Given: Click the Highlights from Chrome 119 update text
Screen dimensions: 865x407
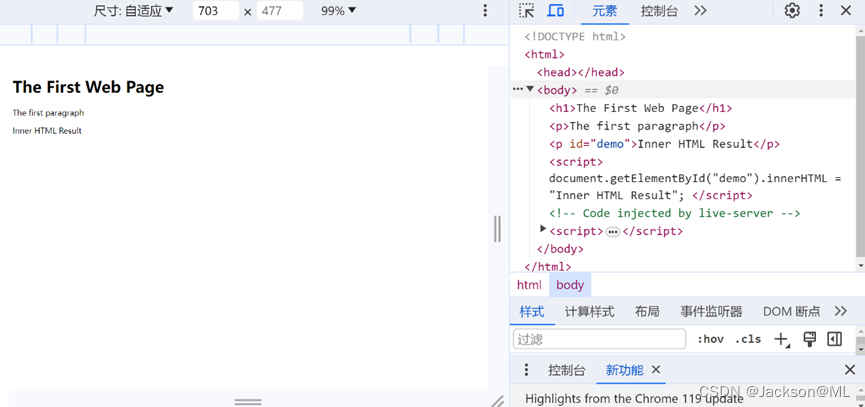Looking at the screenshot, I should 634,399.
